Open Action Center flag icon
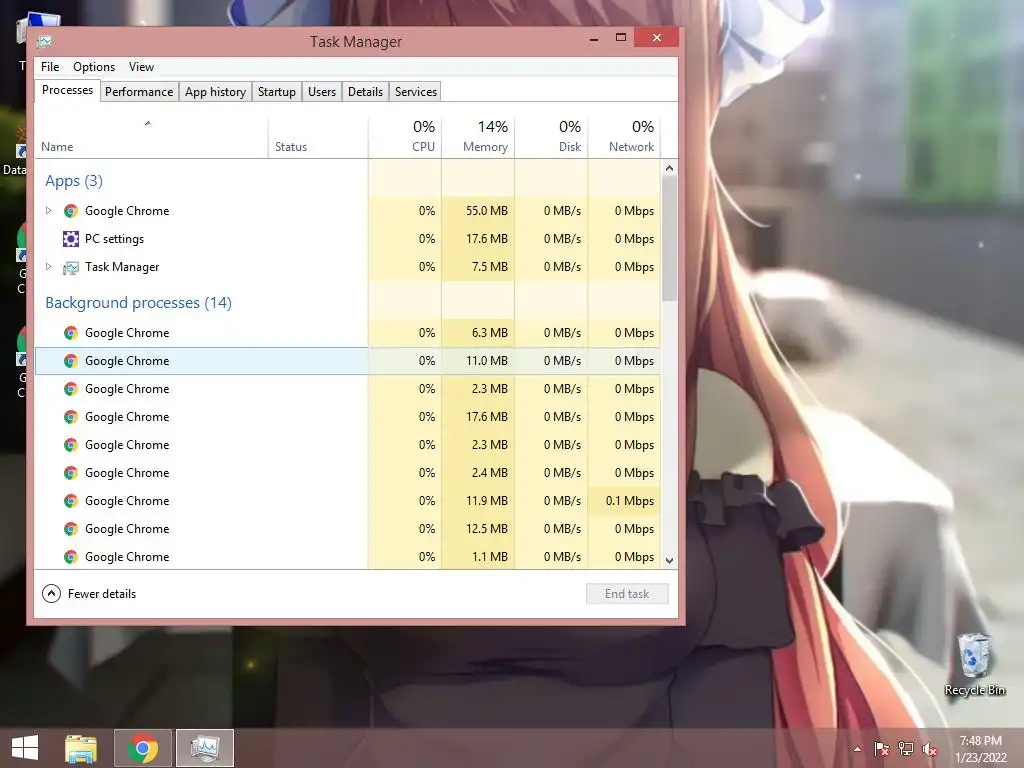This screenshot has height=768, width=1024. [882, 749]
